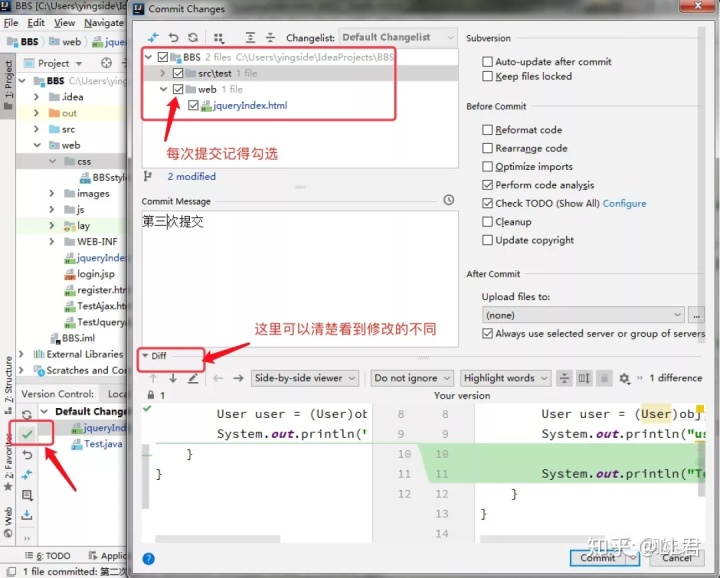The image size is (720, 578).
Task: Go to previous difference up arrow
Action: [153, 378]
